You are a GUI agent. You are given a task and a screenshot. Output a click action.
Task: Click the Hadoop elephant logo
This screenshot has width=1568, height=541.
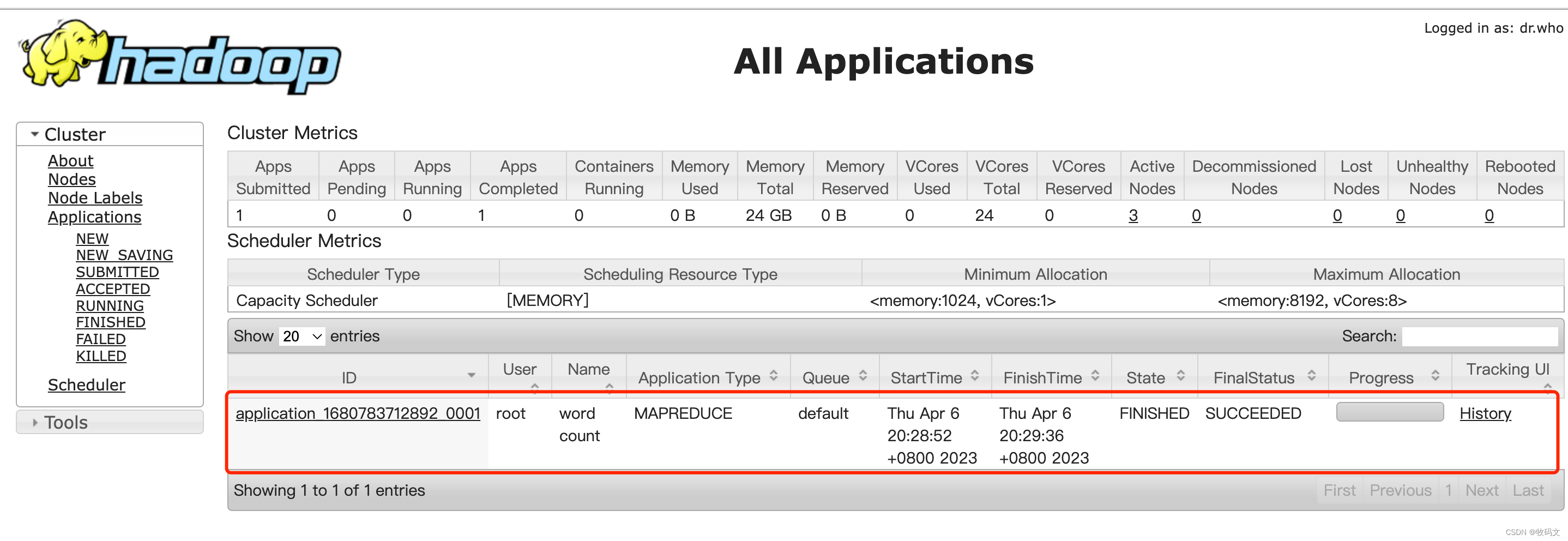pos(180,57)
